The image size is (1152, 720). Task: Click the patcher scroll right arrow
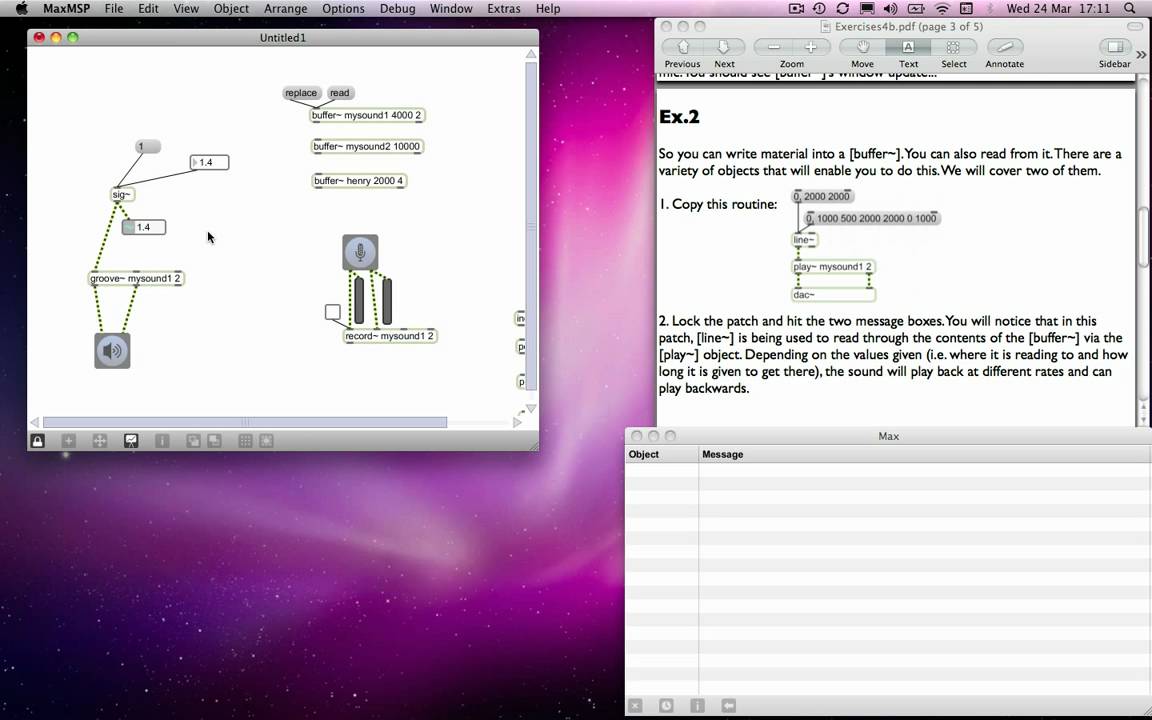click(x=517, y=422)
